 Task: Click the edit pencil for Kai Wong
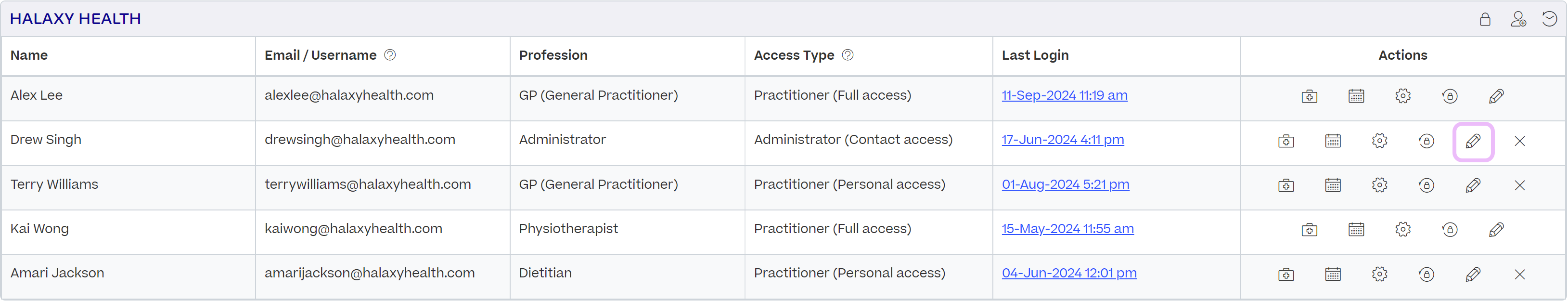coord(1496,229)
